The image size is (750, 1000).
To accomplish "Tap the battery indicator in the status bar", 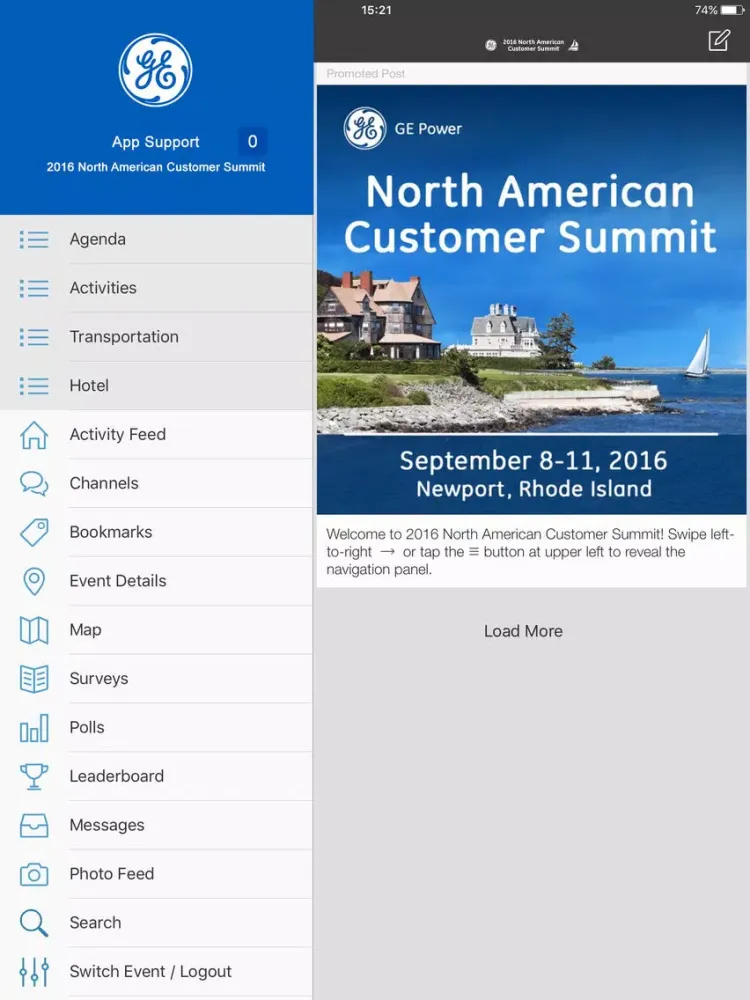I will click(733, 10).
